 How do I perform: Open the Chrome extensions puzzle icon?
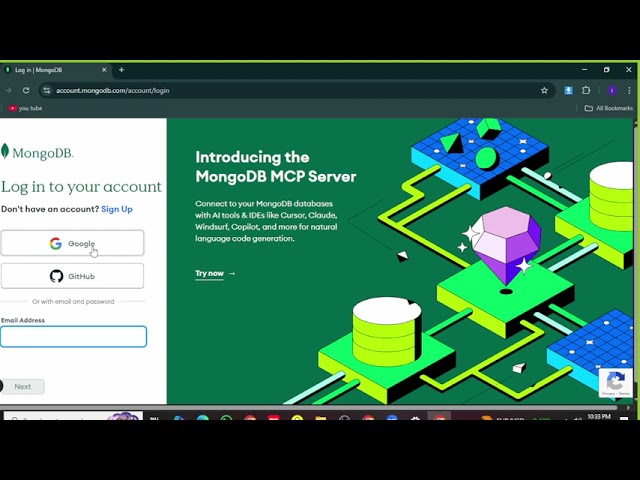click(x=586, y=90)
